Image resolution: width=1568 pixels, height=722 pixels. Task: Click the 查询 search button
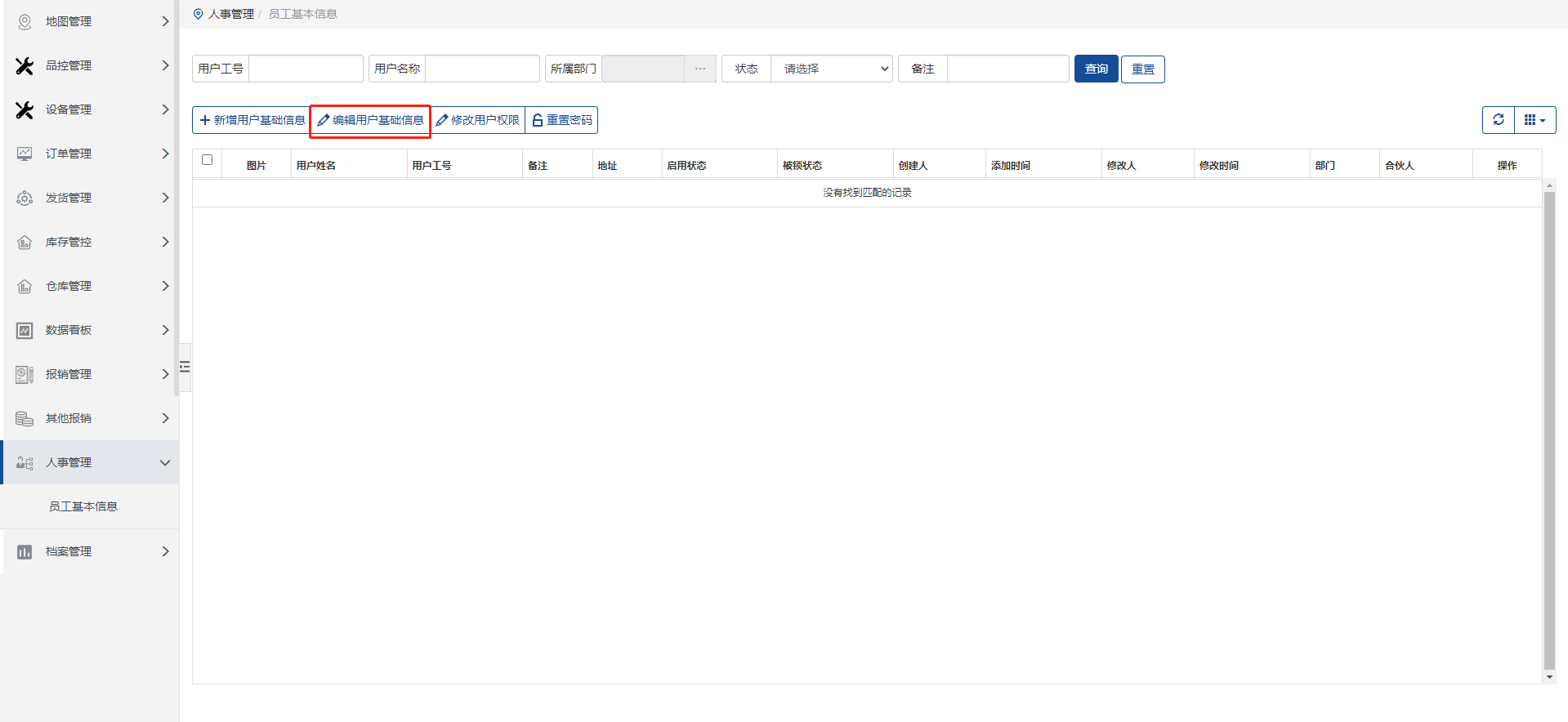pyautogui.click(x=1096, y=69)
